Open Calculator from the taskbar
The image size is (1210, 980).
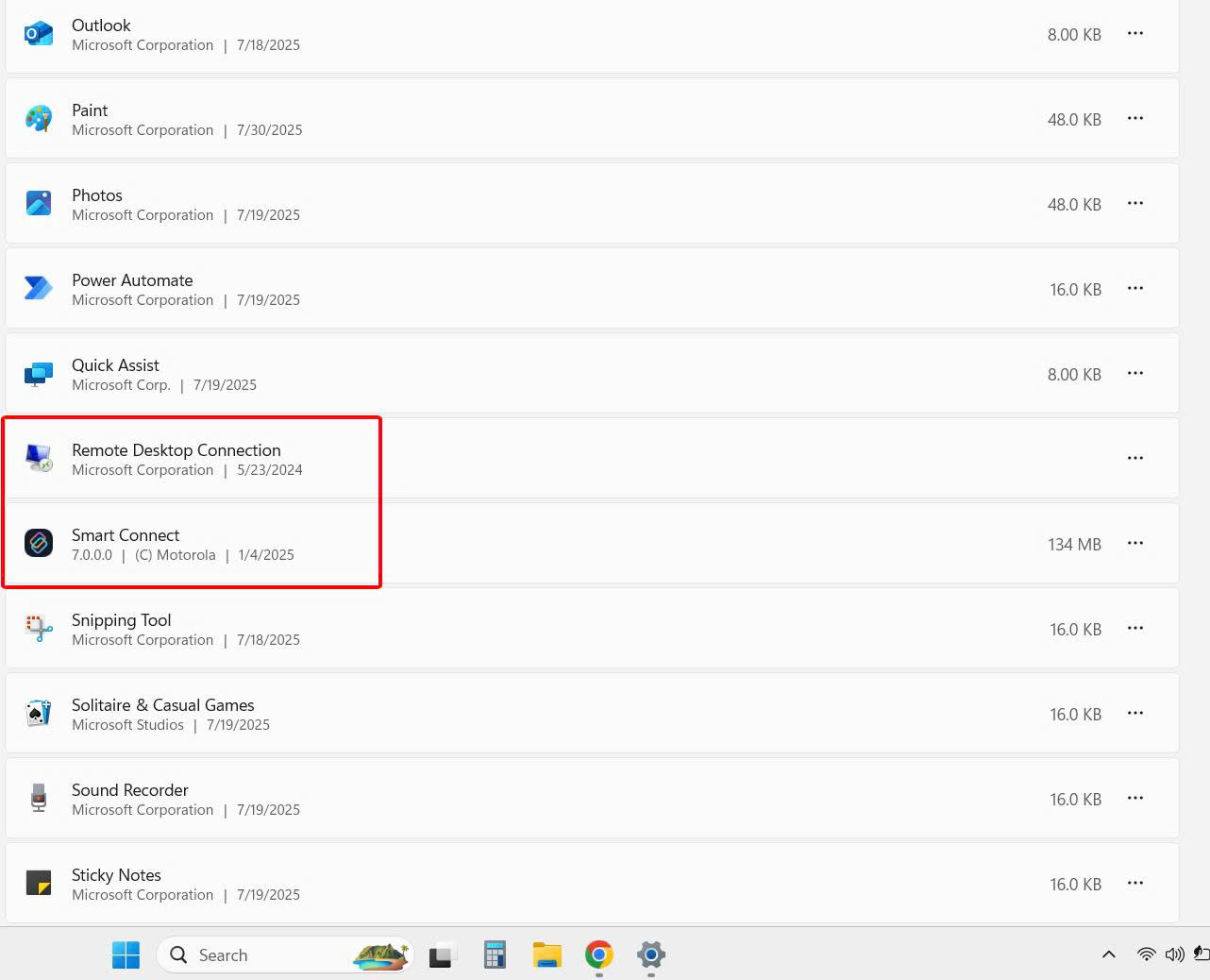[x=495, y=955]
